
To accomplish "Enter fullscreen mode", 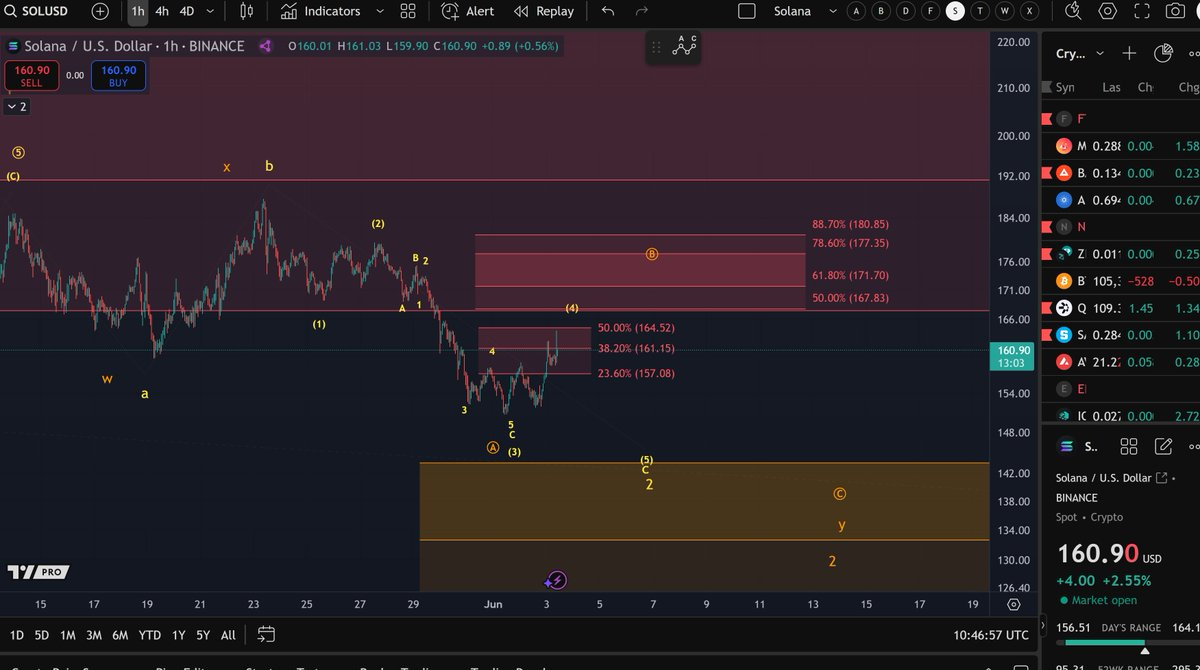I will pyautogui.click(x=1141, y=11).
